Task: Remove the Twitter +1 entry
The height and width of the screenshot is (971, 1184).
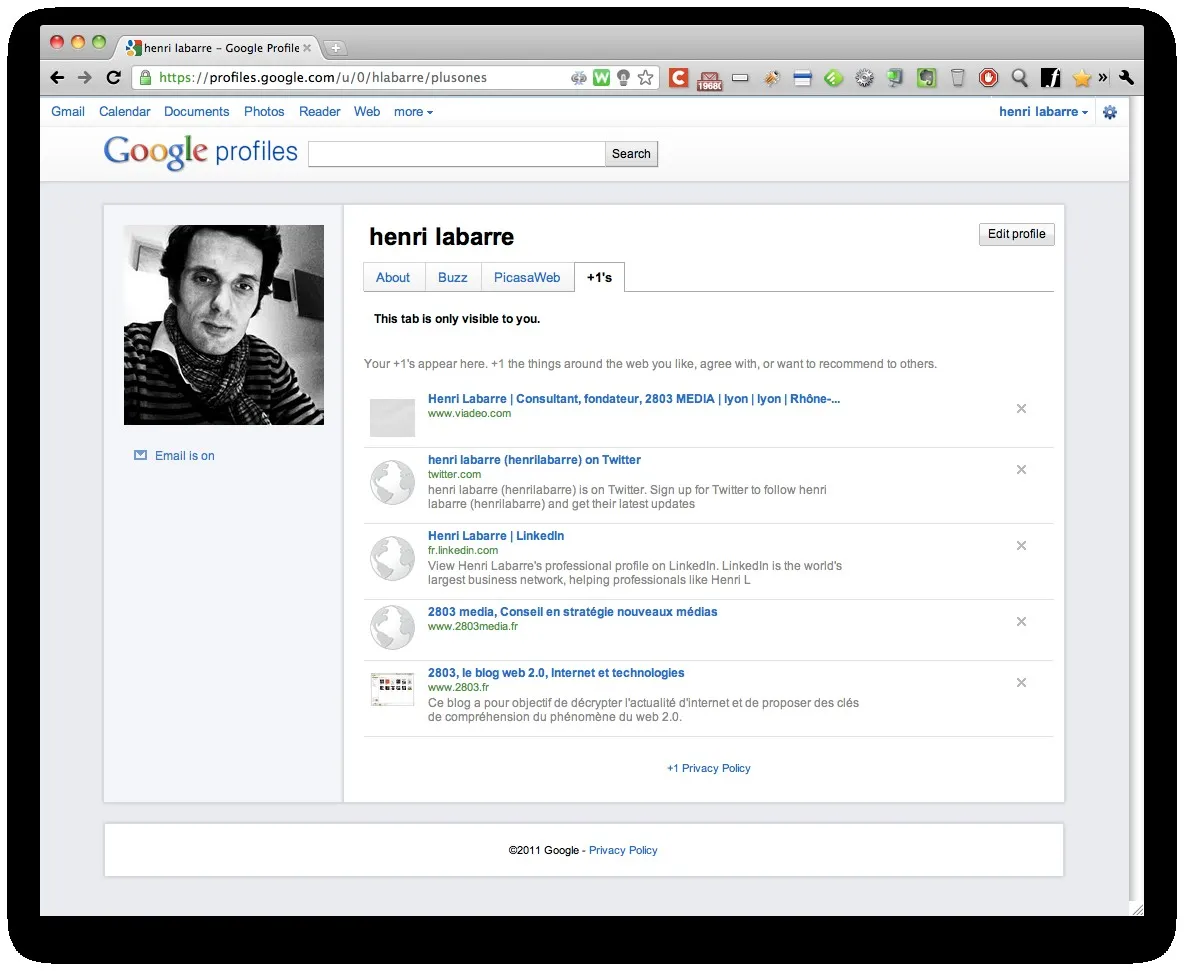Action: [x=1021, y=470]
